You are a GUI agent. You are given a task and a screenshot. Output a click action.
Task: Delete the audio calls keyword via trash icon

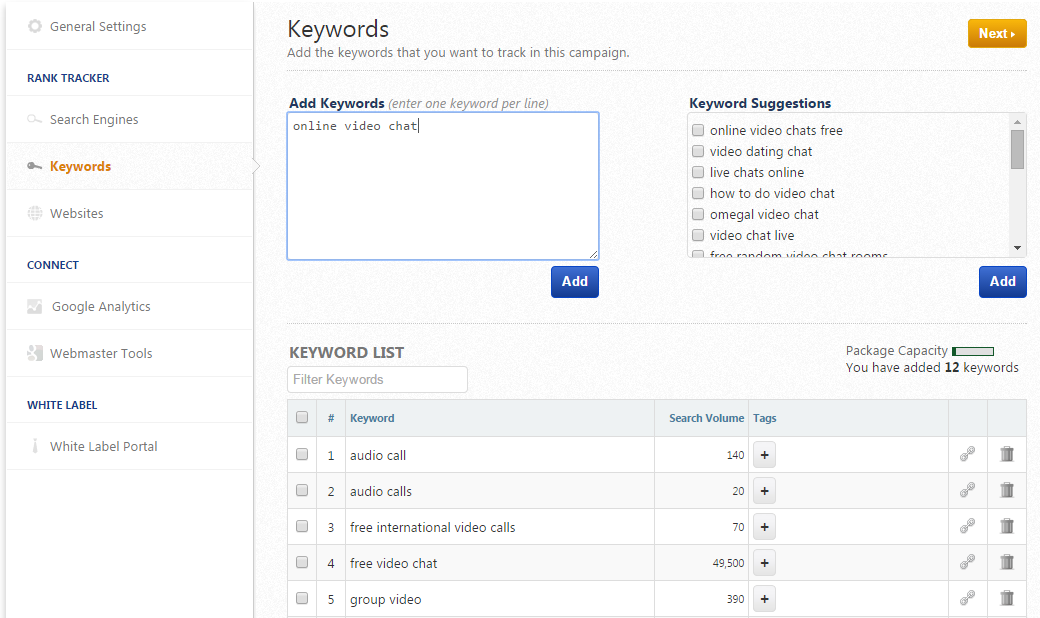1007,491
